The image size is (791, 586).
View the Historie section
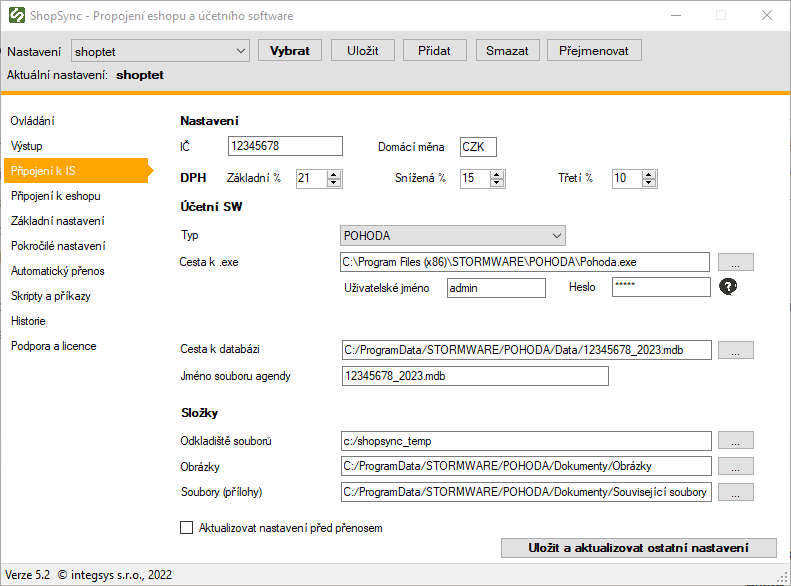(x=28, y=321)
